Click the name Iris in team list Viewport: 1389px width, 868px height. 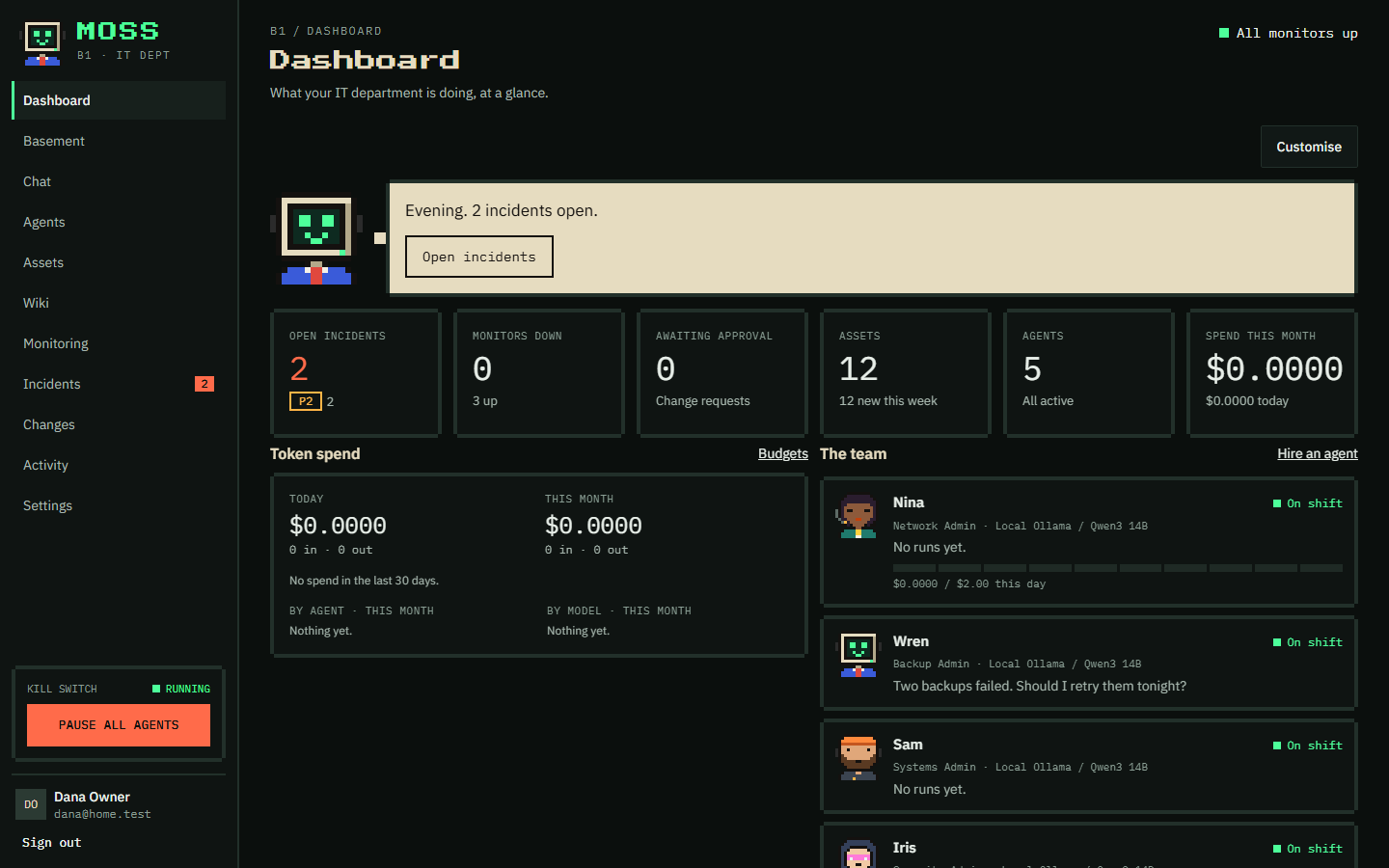point(905,848)
